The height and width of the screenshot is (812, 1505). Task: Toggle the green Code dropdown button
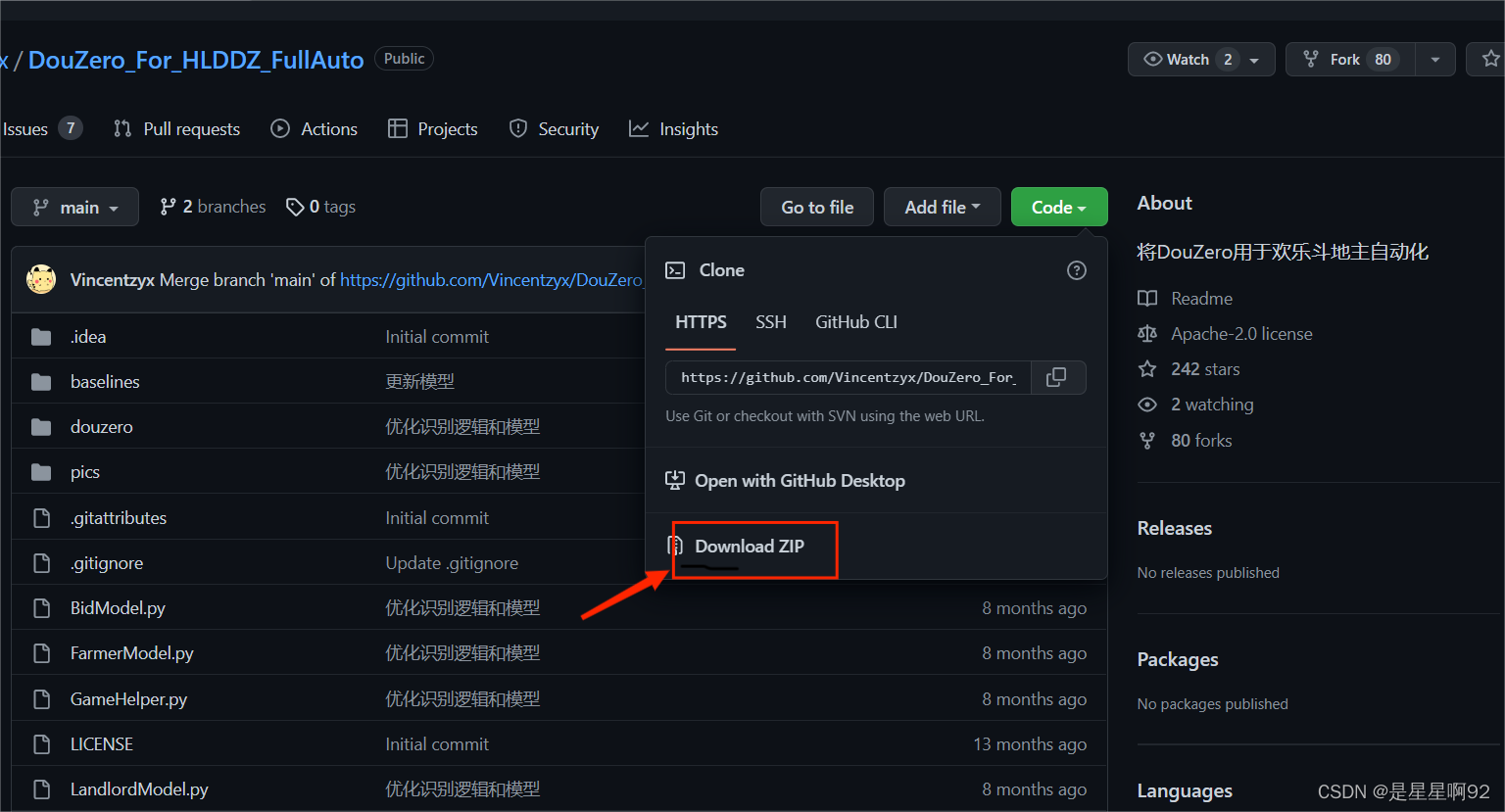tap(1059, 207)
